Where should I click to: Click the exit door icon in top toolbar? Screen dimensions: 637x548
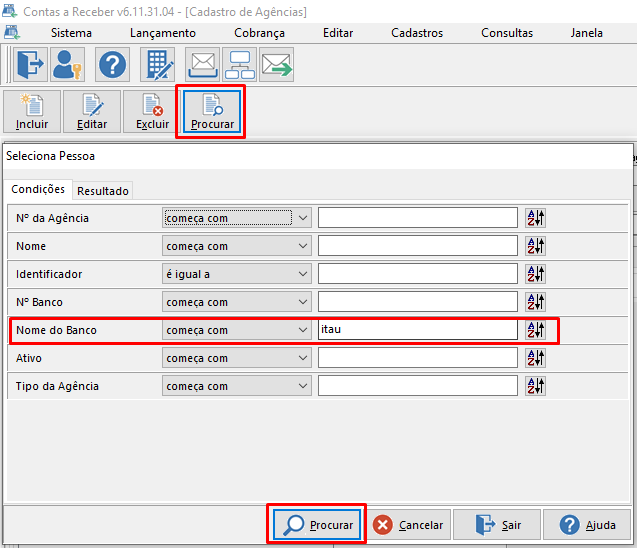pyautogui.click(x=30, y=65)
